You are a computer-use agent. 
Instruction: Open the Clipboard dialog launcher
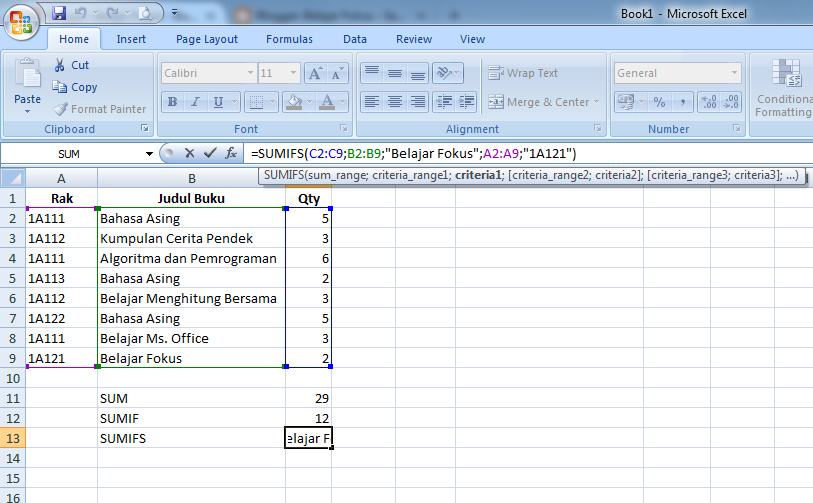pyautogui.click(x=145, y=128)
